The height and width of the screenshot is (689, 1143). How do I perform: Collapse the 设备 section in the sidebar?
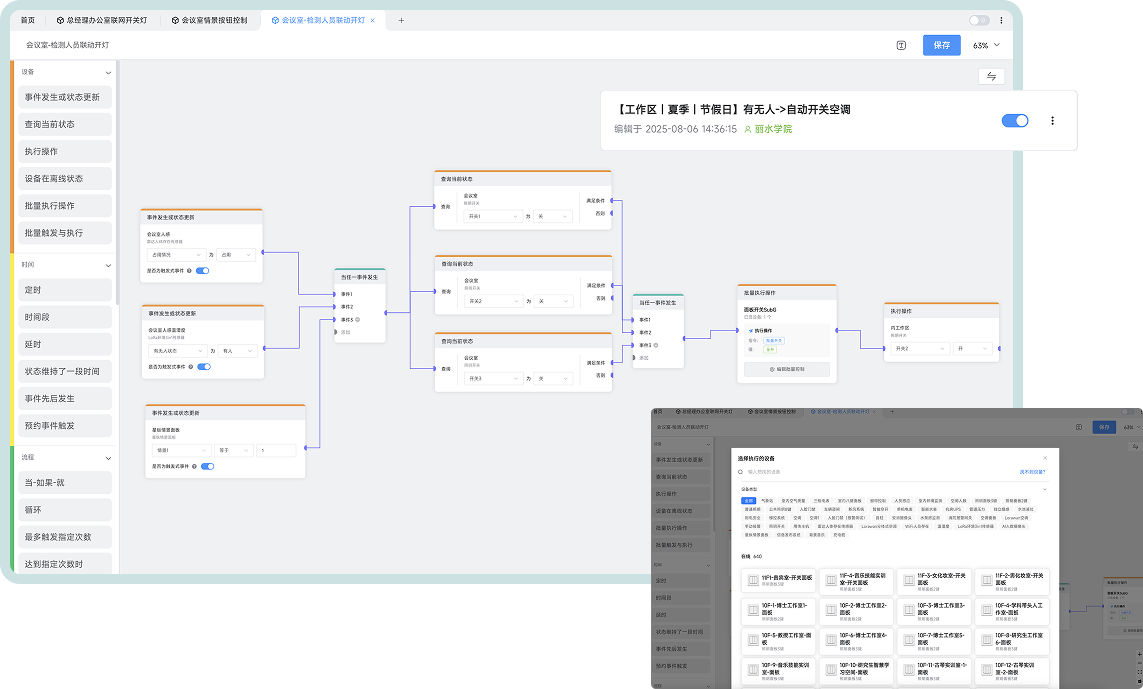[109, 72]
